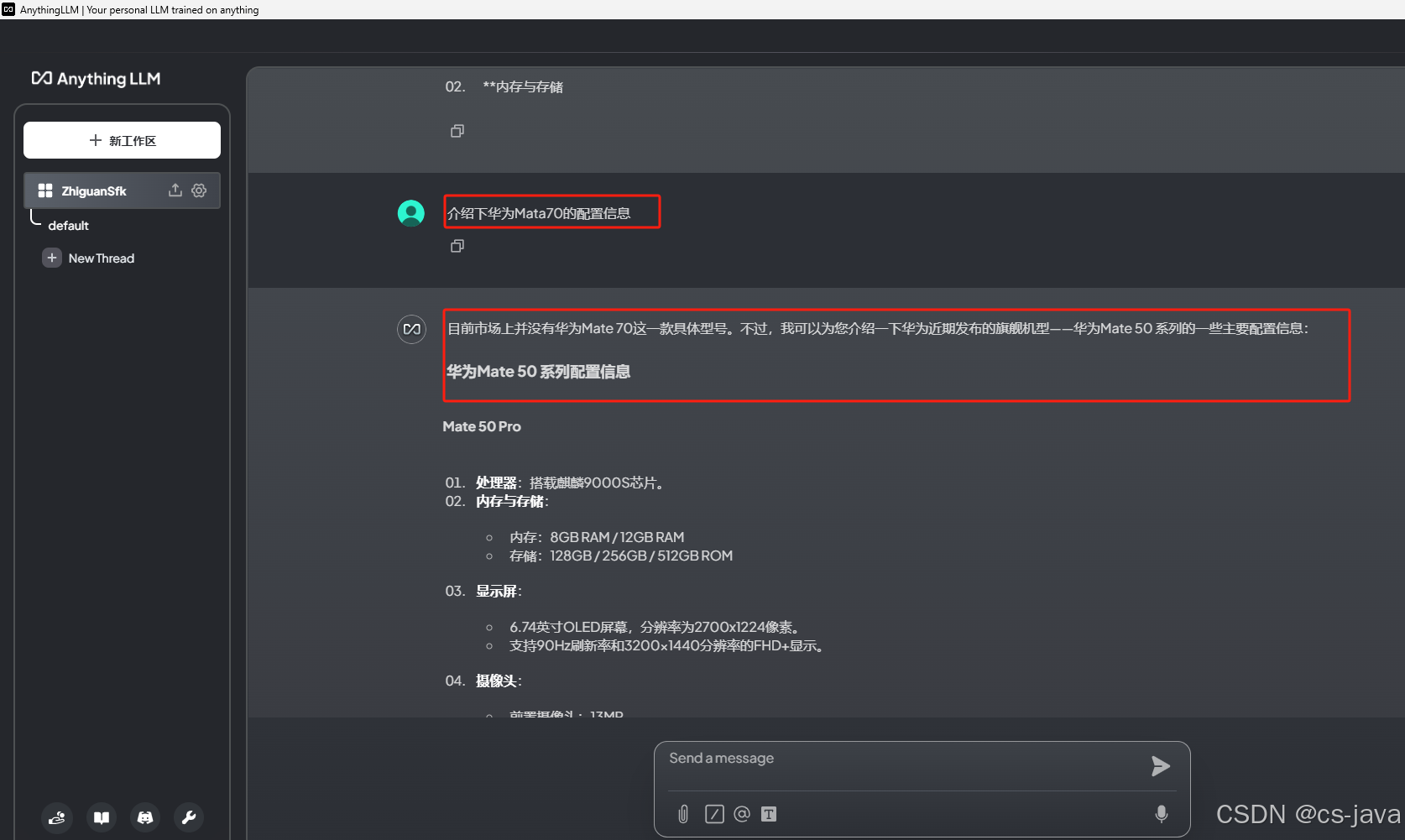Click the Mate 50 Pro heading text
1405x840 pixels.
pyautogui.click(x=482, y=426)
